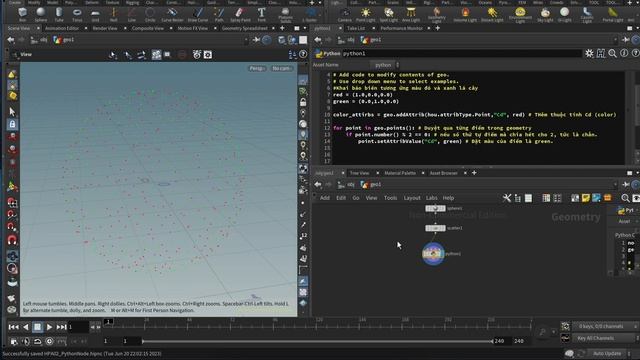Select the Box shelf tool
Image resolution: width=640 pixels, height=360 pixels.
click(22, 14)
